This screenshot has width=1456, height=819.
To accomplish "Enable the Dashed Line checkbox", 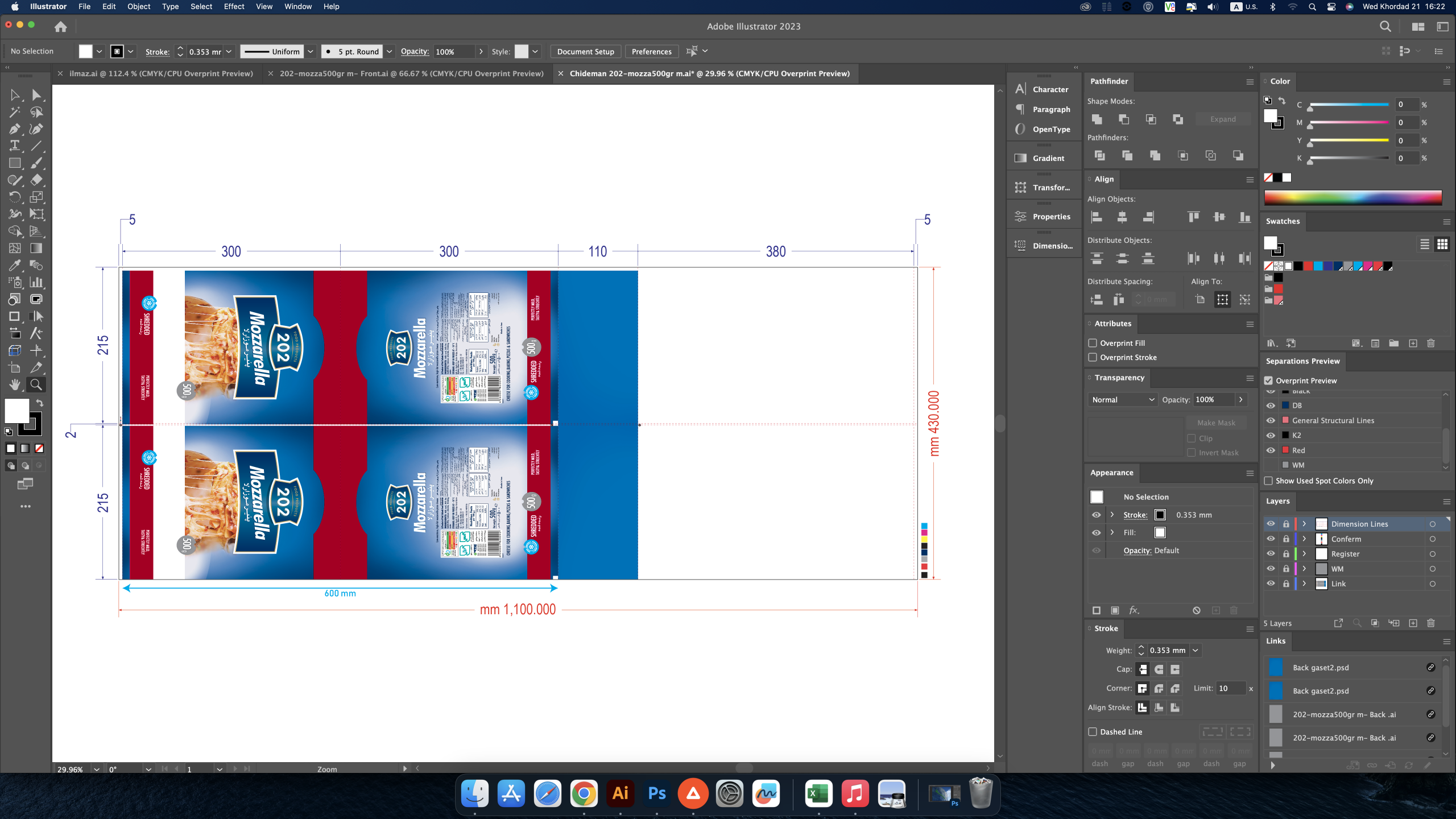I will point(1093,732).
